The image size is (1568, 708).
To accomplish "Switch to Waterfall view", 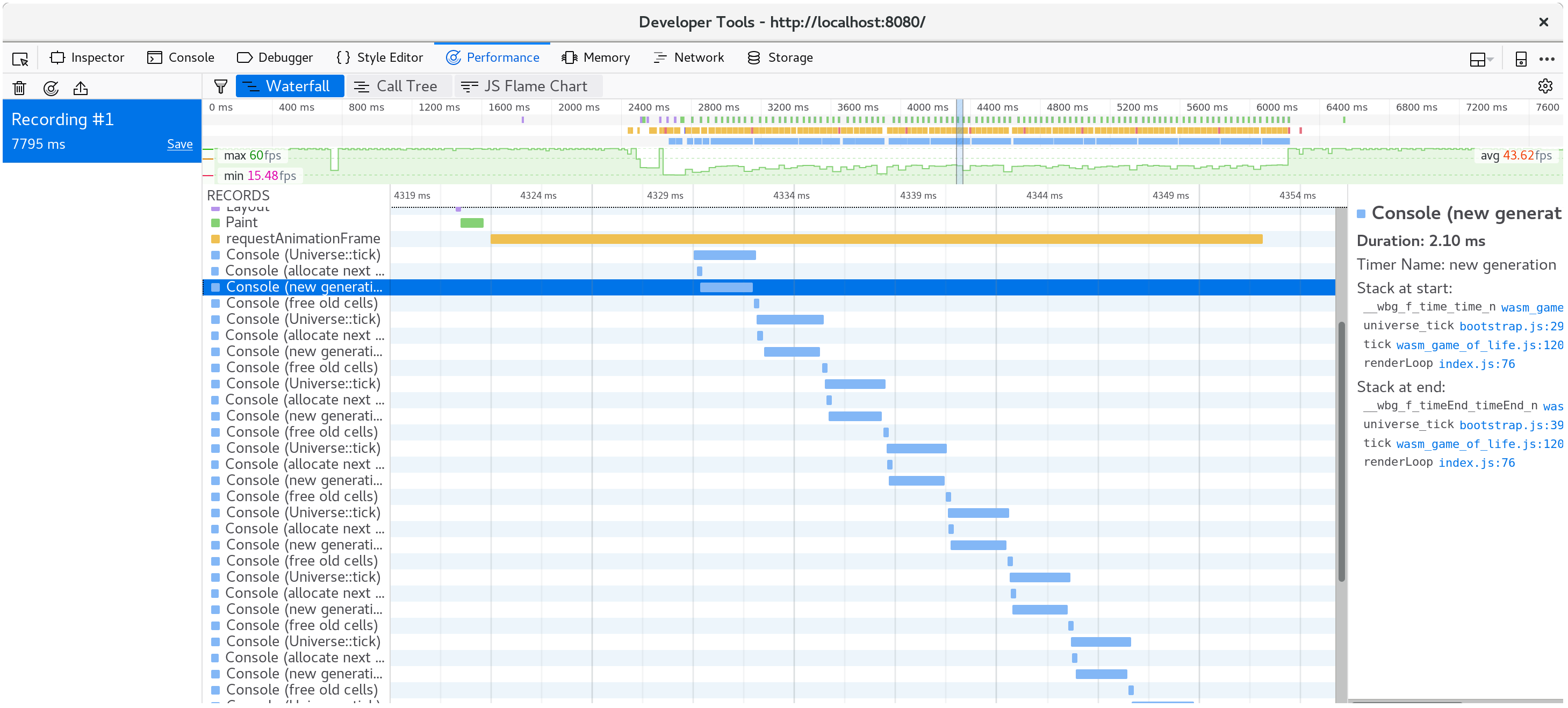I will click(x=290, y=86).
